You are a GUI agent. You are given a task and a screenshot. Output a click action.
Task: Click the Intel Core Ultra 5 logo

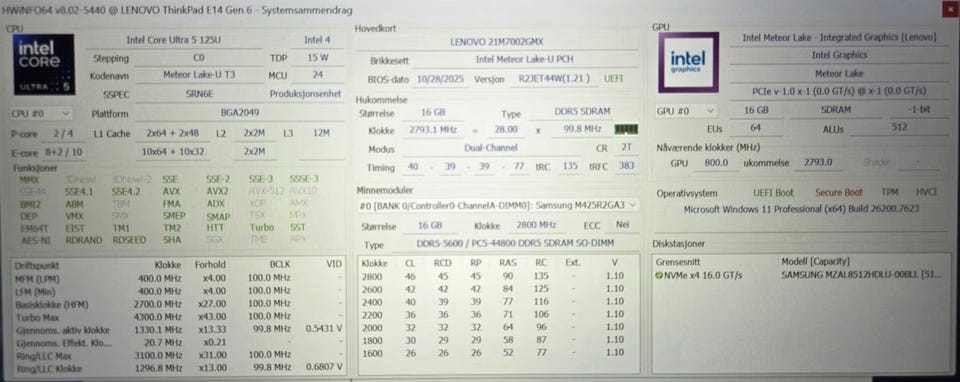(44, 64)
